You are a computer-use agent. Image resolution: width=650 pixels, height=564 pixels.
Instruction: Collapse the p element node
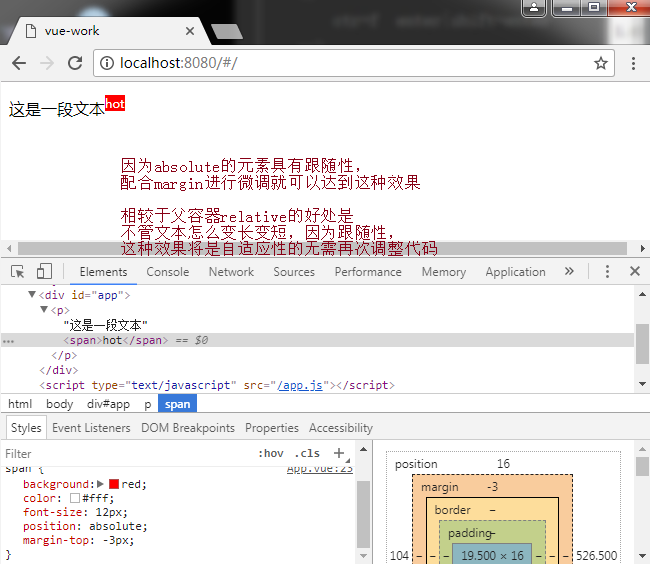point(44,310)
